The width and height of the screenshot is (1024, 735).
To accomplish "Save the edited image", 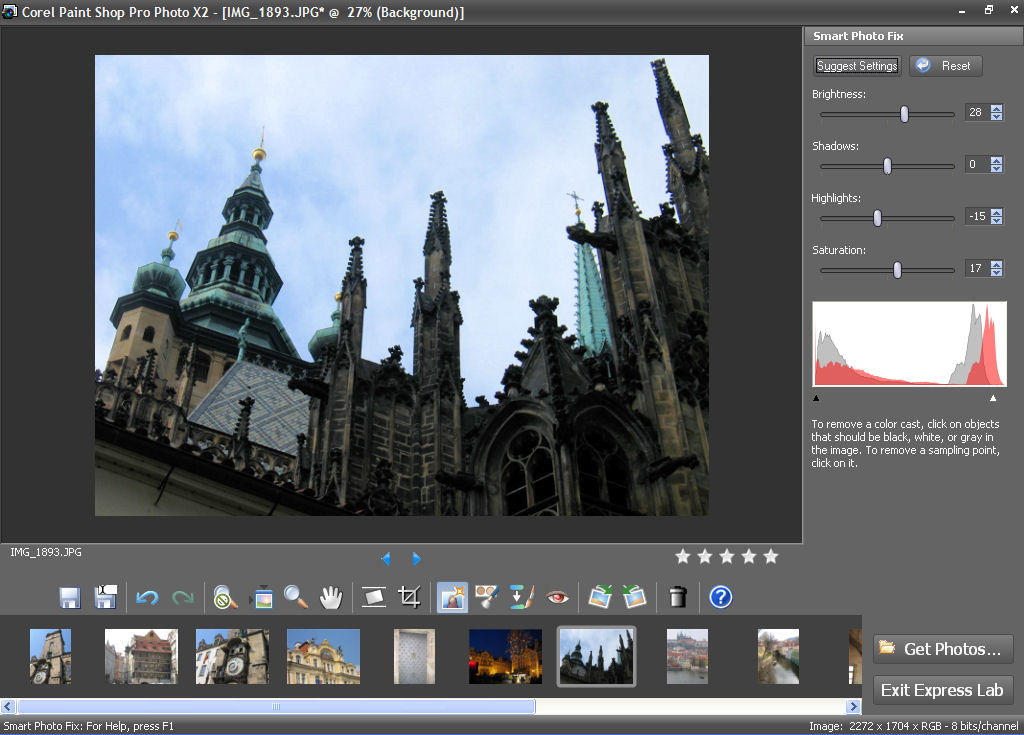I will (68, 597).
